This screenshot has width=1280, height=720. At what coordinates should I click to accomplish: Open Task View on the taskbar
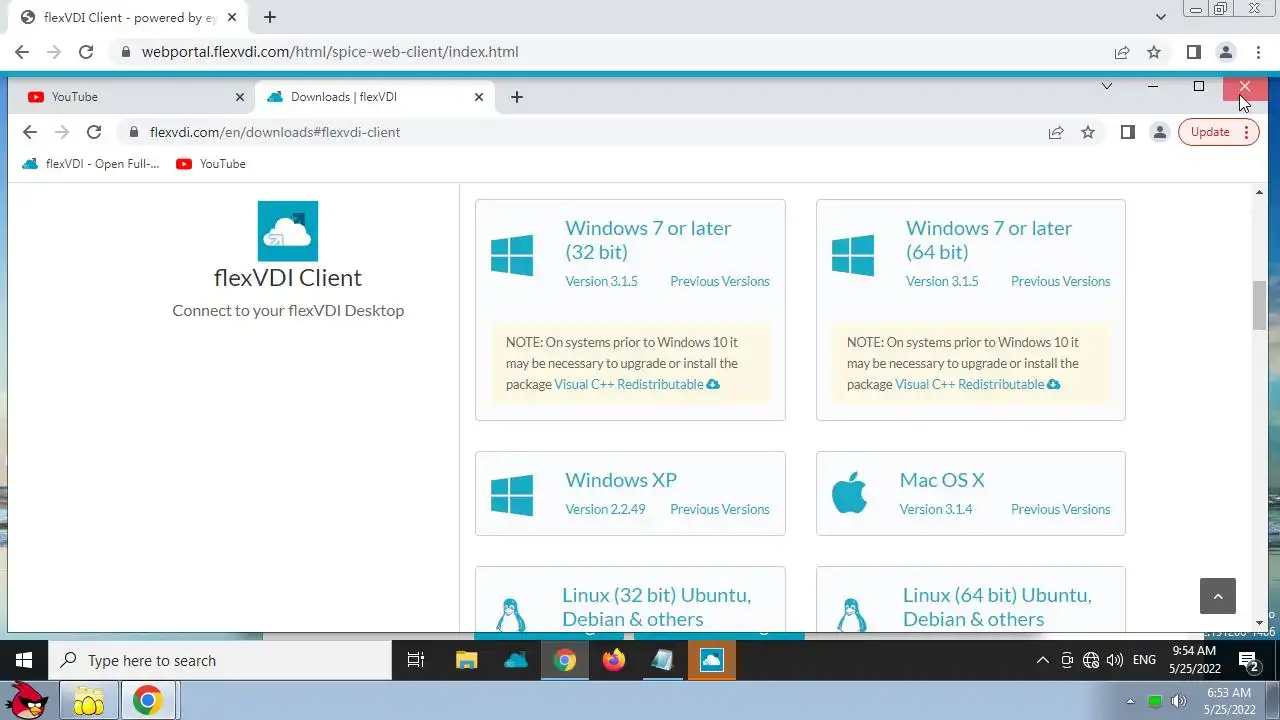tap(416, 660)
